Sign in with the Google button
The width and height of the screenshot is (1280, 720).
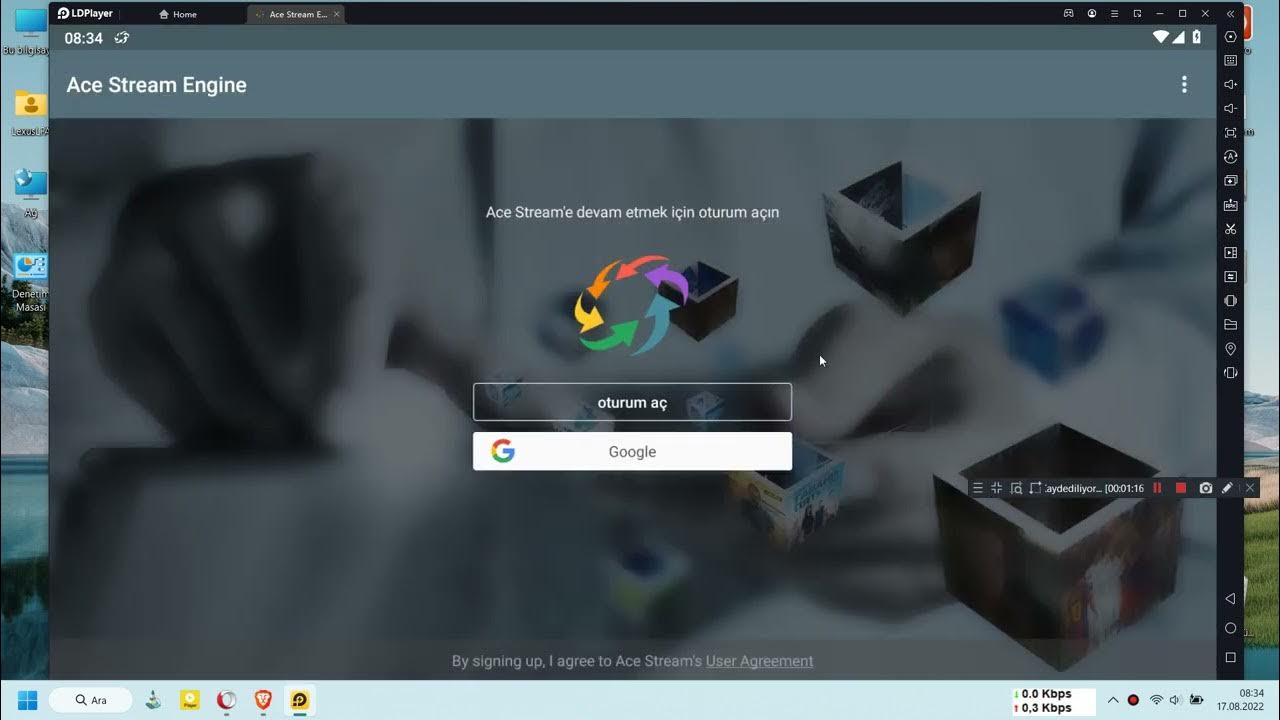(x=632, y=451)
